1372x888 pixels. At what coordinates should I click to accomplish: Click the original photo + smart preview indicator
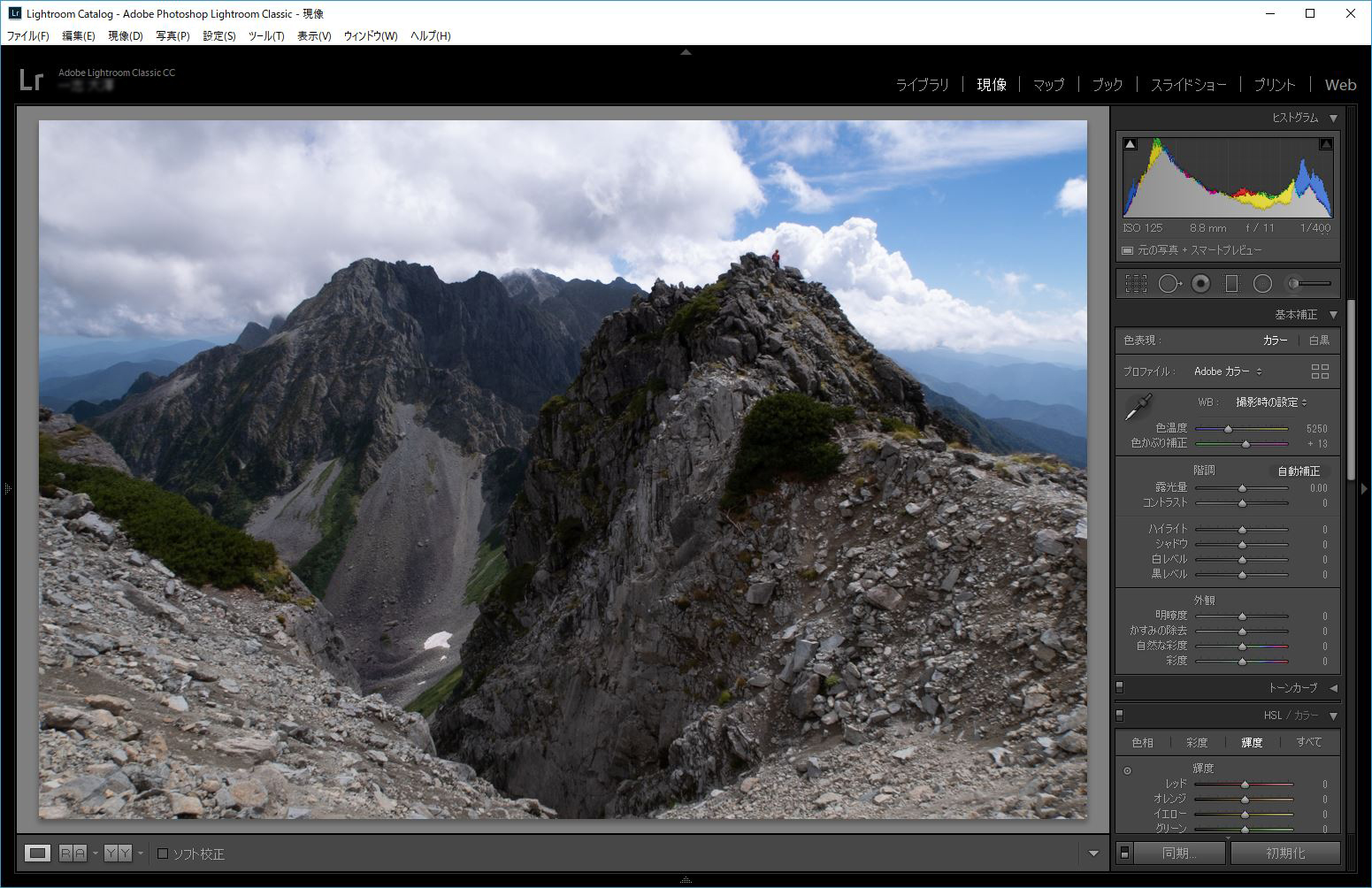(x=1192, y=250)
